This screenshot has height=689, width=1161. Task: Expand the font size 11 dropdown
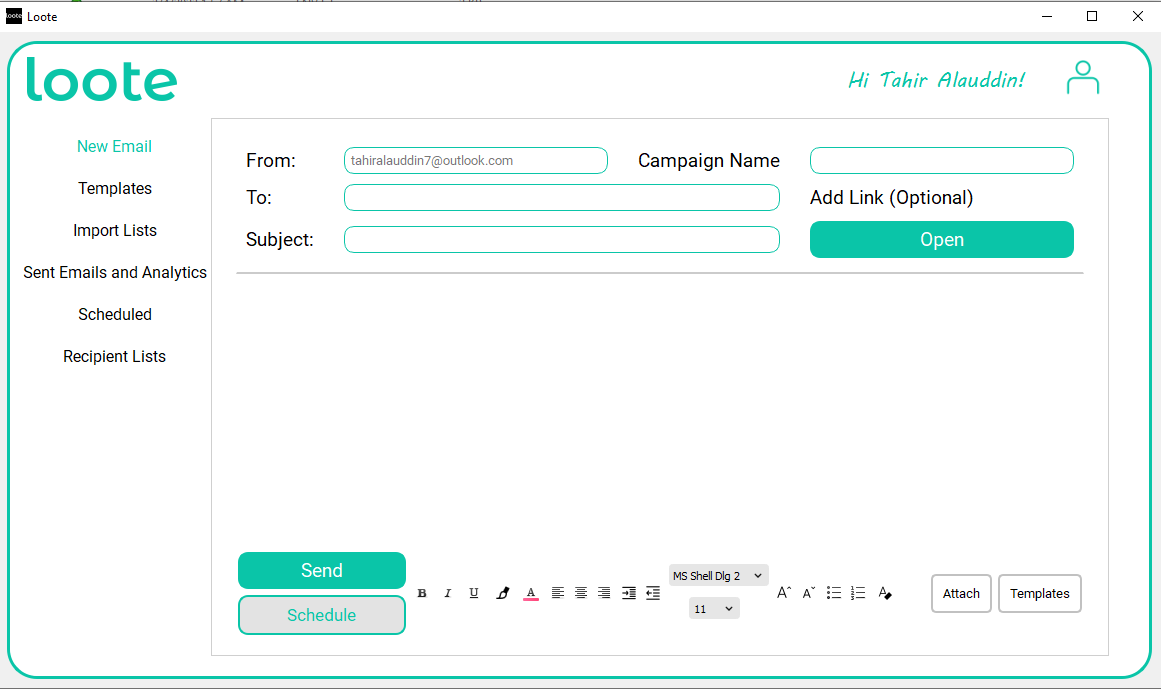[714, 609]
